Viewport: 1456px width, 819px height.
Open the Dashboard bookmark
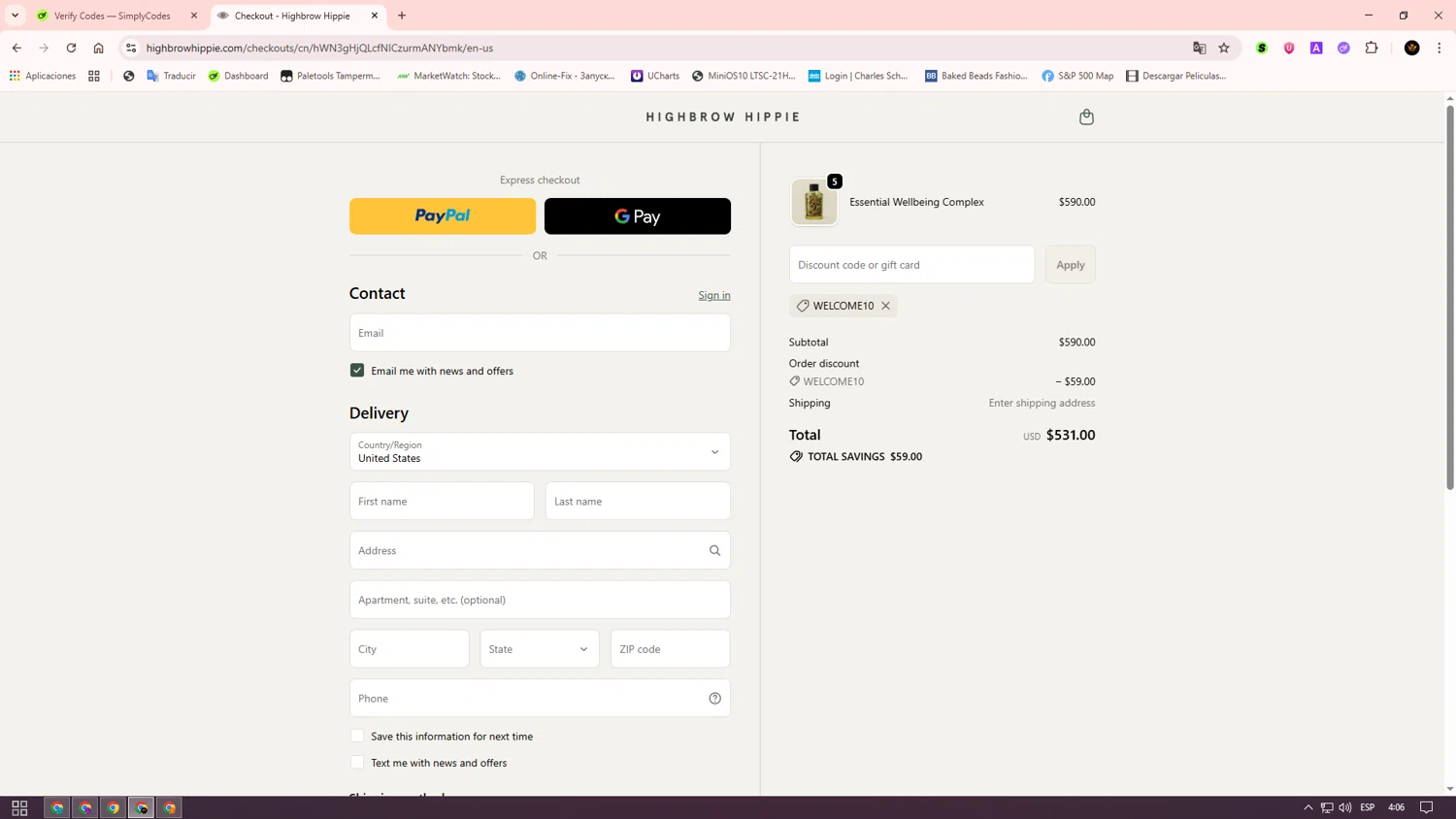tap(238, 76)
